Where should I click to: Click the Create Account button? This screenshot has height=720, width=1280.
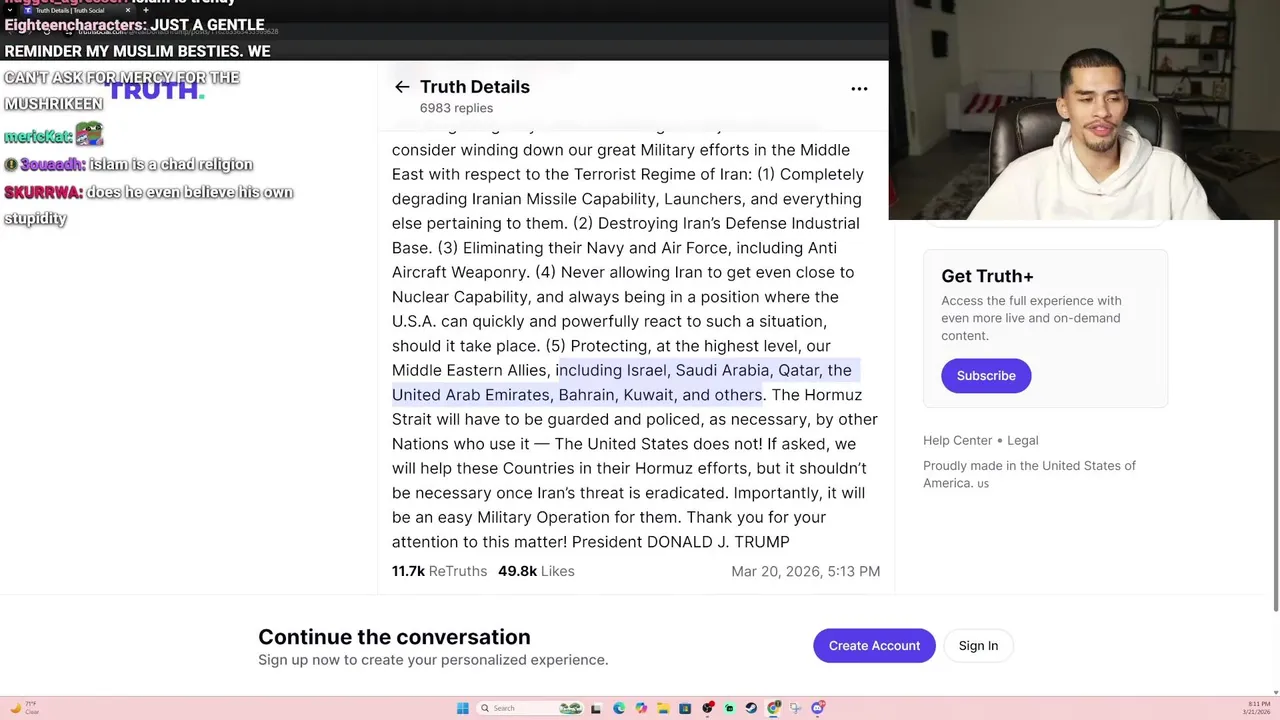point(874,645)
